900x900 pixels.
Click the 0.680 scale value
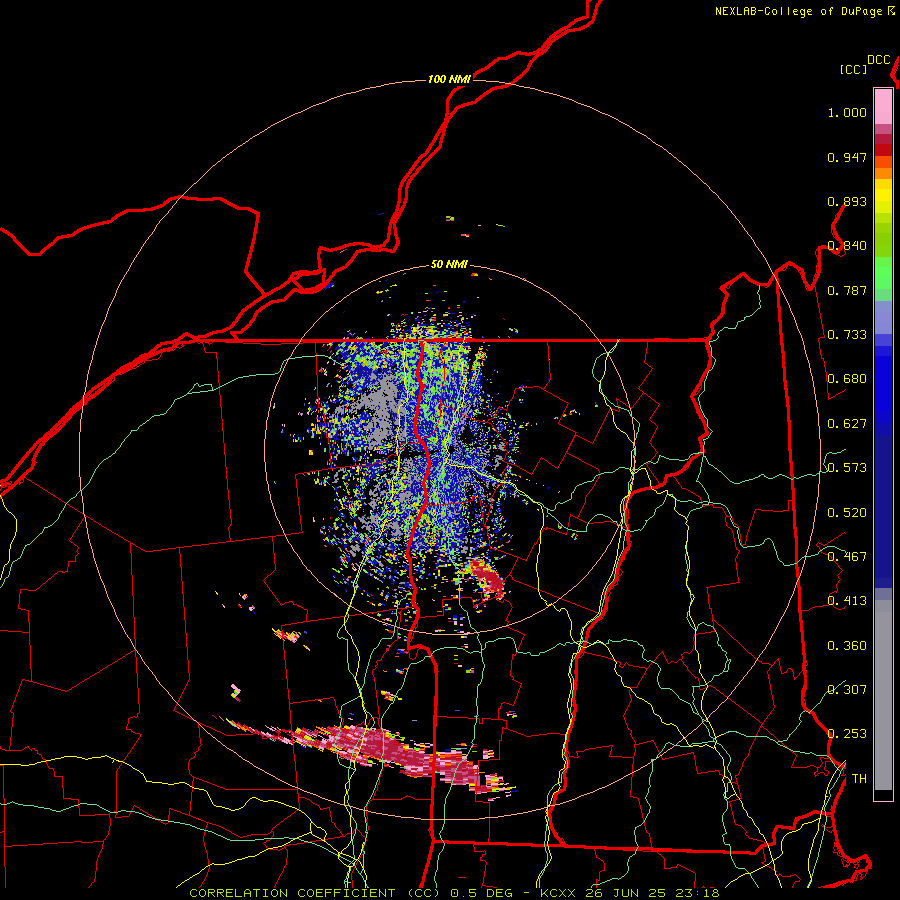click(x=847, y=379)
